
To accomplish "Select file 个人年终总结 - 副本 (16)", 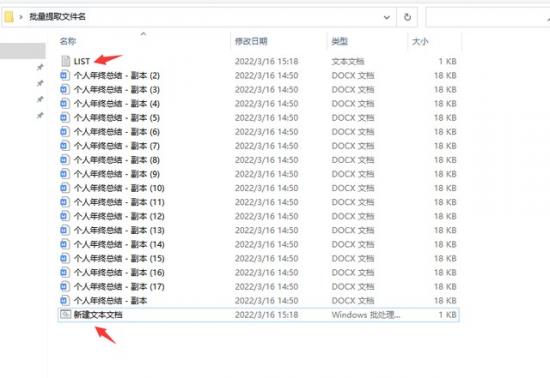I will pos(119,272).
